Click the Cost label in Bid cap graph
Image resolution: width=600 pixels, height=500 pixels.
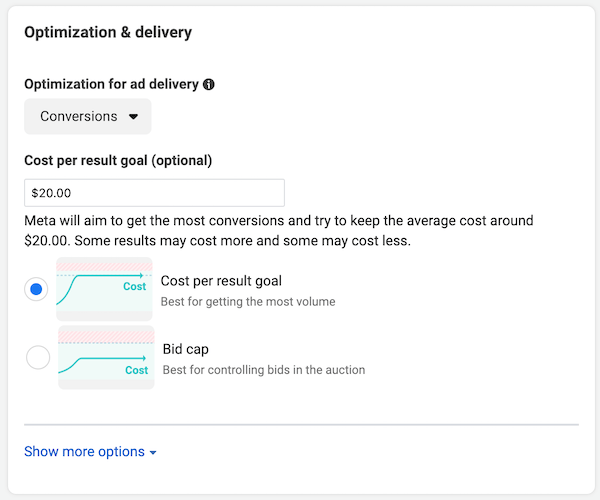tap(137, 370)
